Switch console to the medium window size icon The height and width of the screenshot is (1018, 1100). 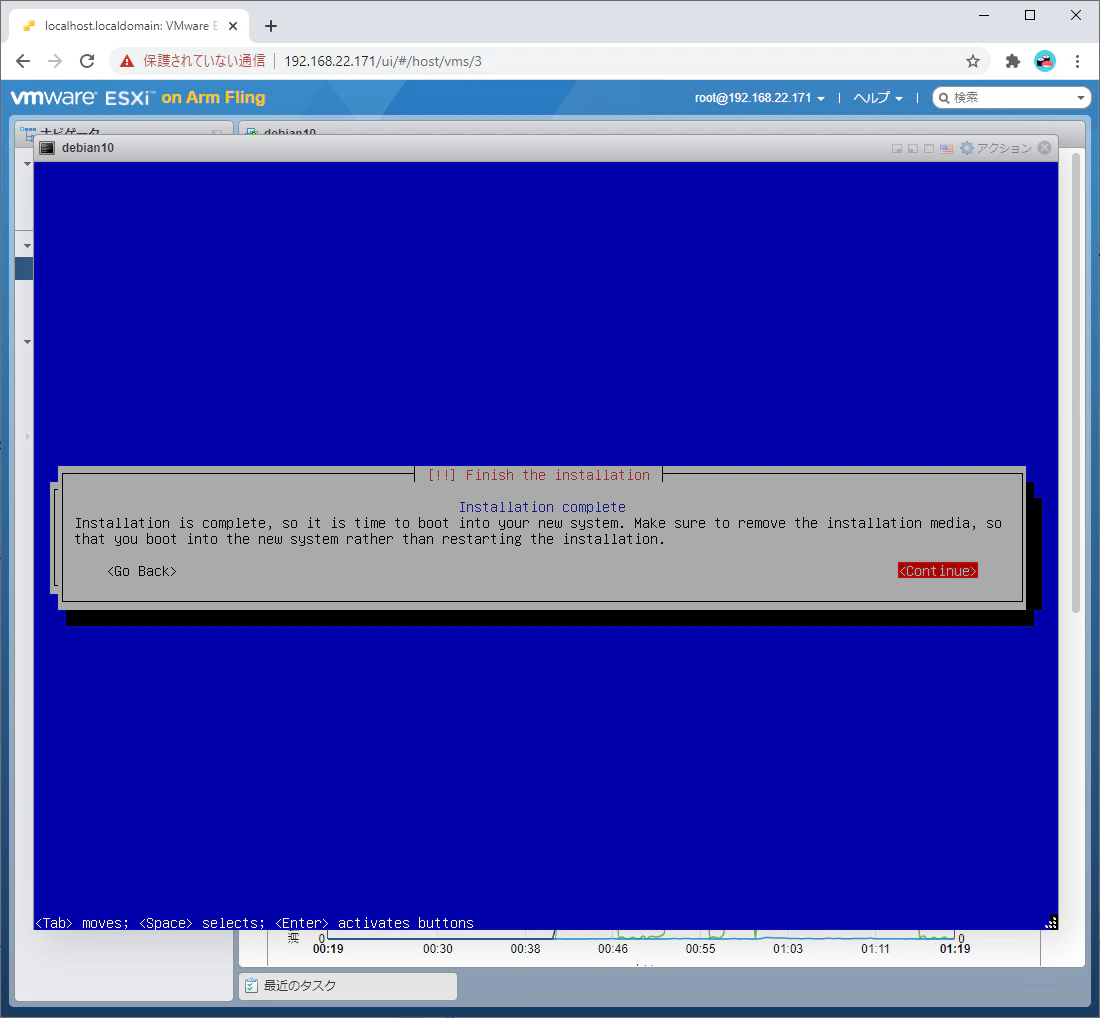tap(913, 149)
